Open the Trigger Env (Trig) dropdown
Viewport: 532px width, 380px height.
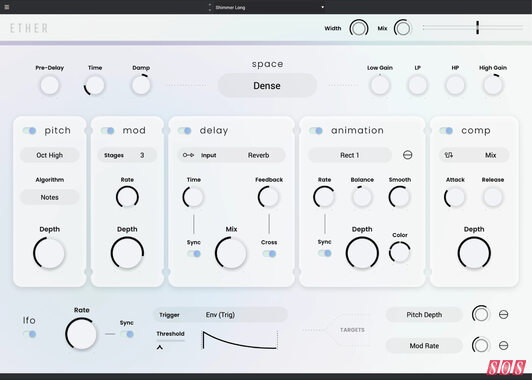(221, 315)
